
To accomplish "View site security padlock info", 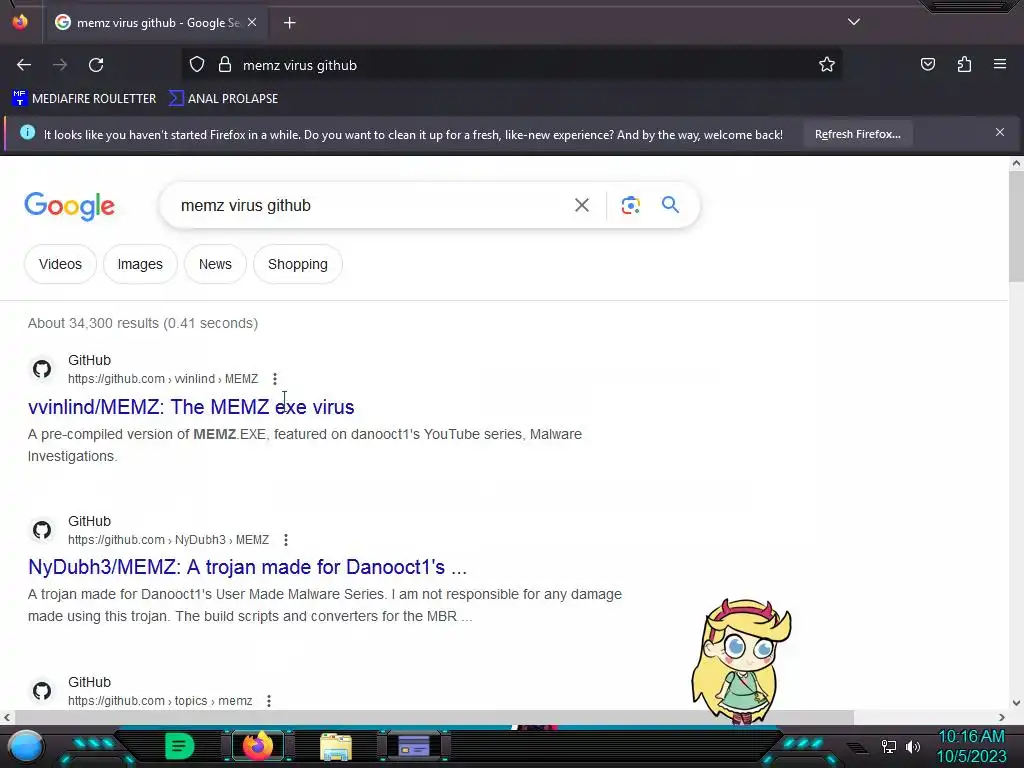I will tap(225, 65).
